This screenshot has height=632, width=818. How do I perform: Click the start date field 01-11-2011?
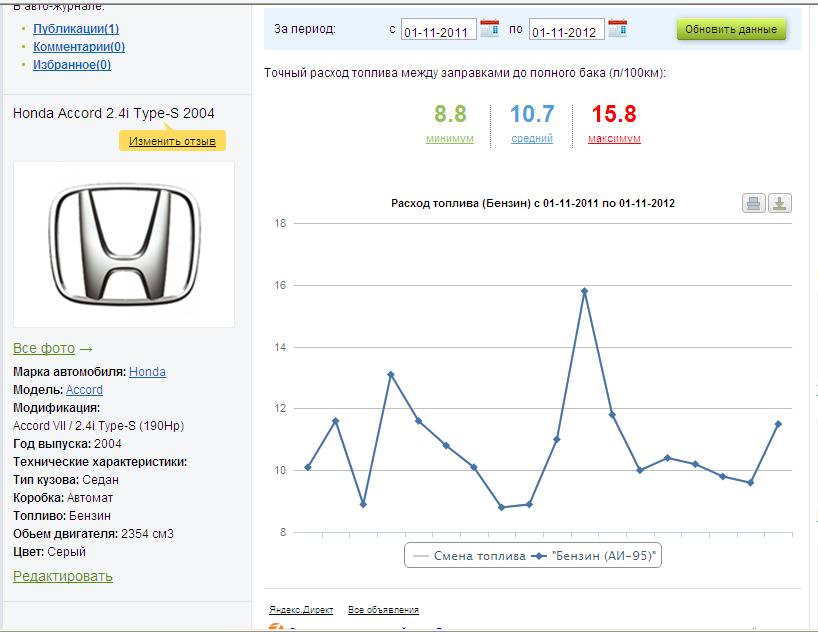point(438,30)
